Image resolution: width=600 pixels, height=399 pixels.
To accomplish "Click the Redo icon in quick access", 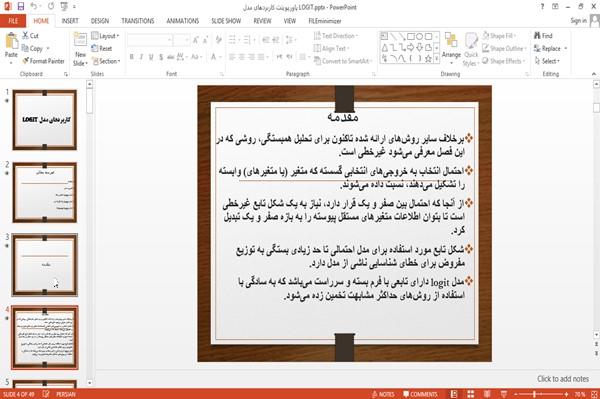I will tap(51, 7).
